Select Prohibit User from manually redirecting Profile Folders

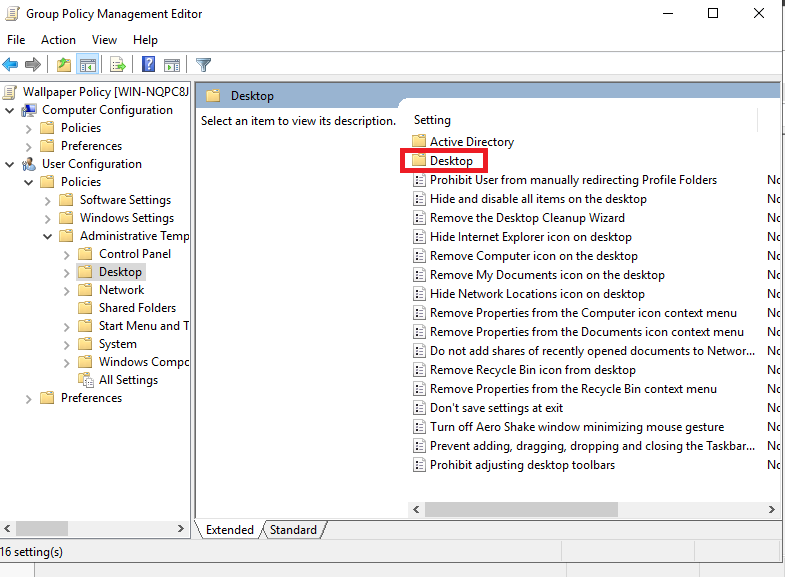[573, 180]
